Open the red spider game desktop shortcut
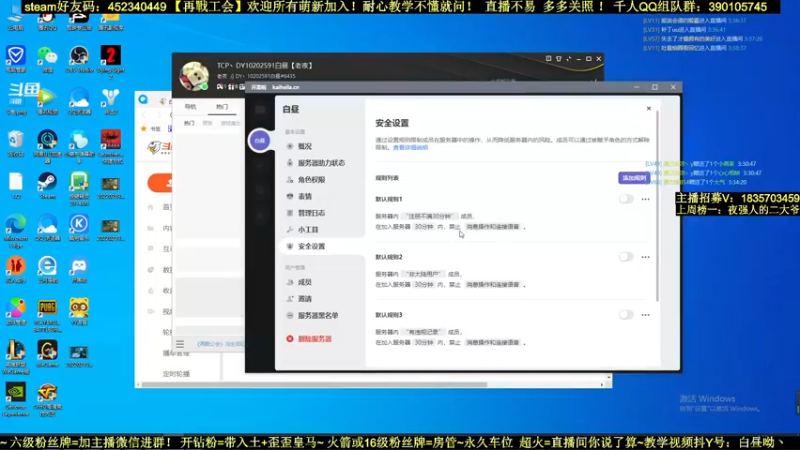The image size is (800, 450). pos(111,146)
